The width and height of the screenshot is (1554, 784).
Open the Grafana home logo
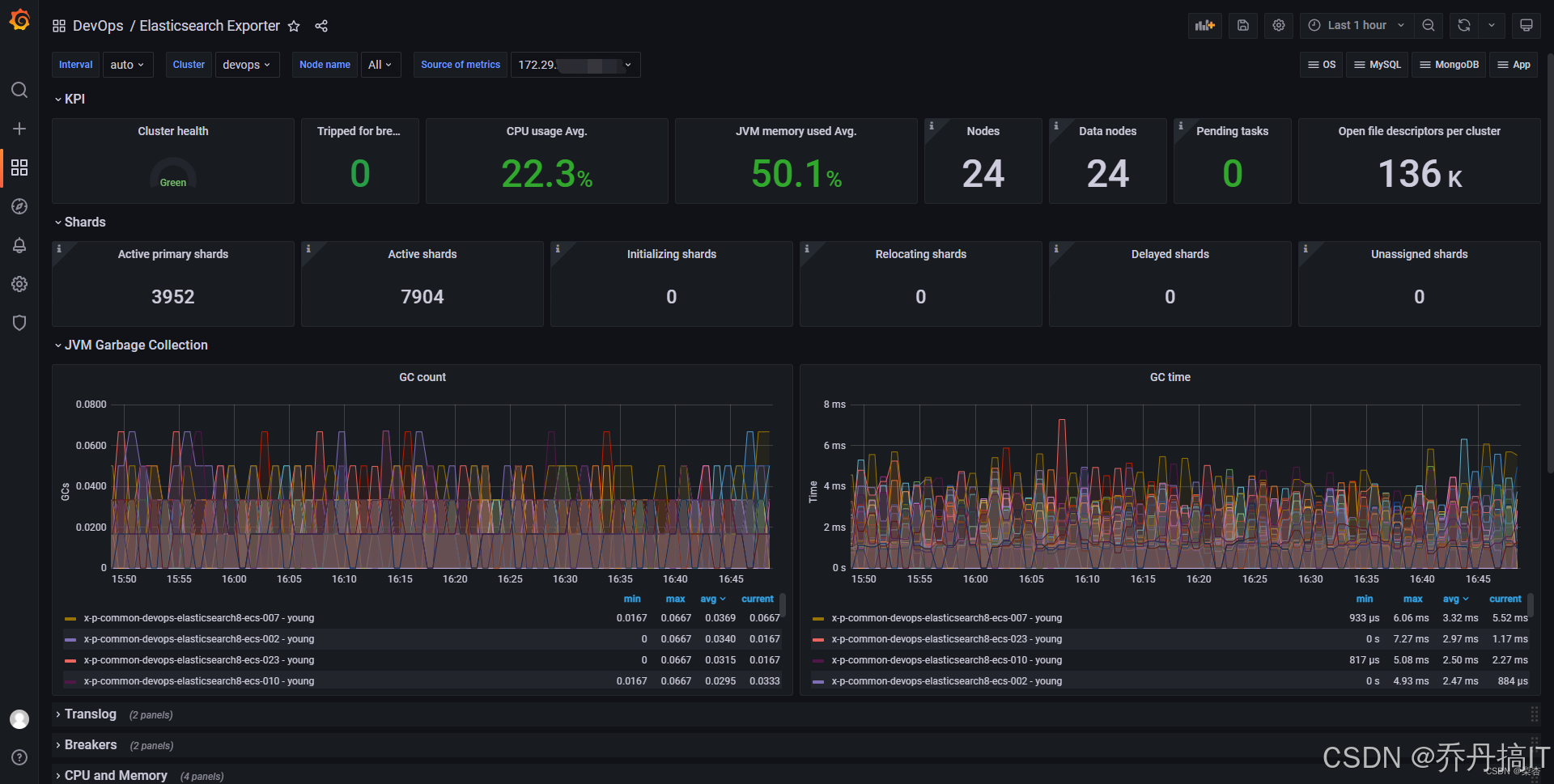[x=19, y=20]
